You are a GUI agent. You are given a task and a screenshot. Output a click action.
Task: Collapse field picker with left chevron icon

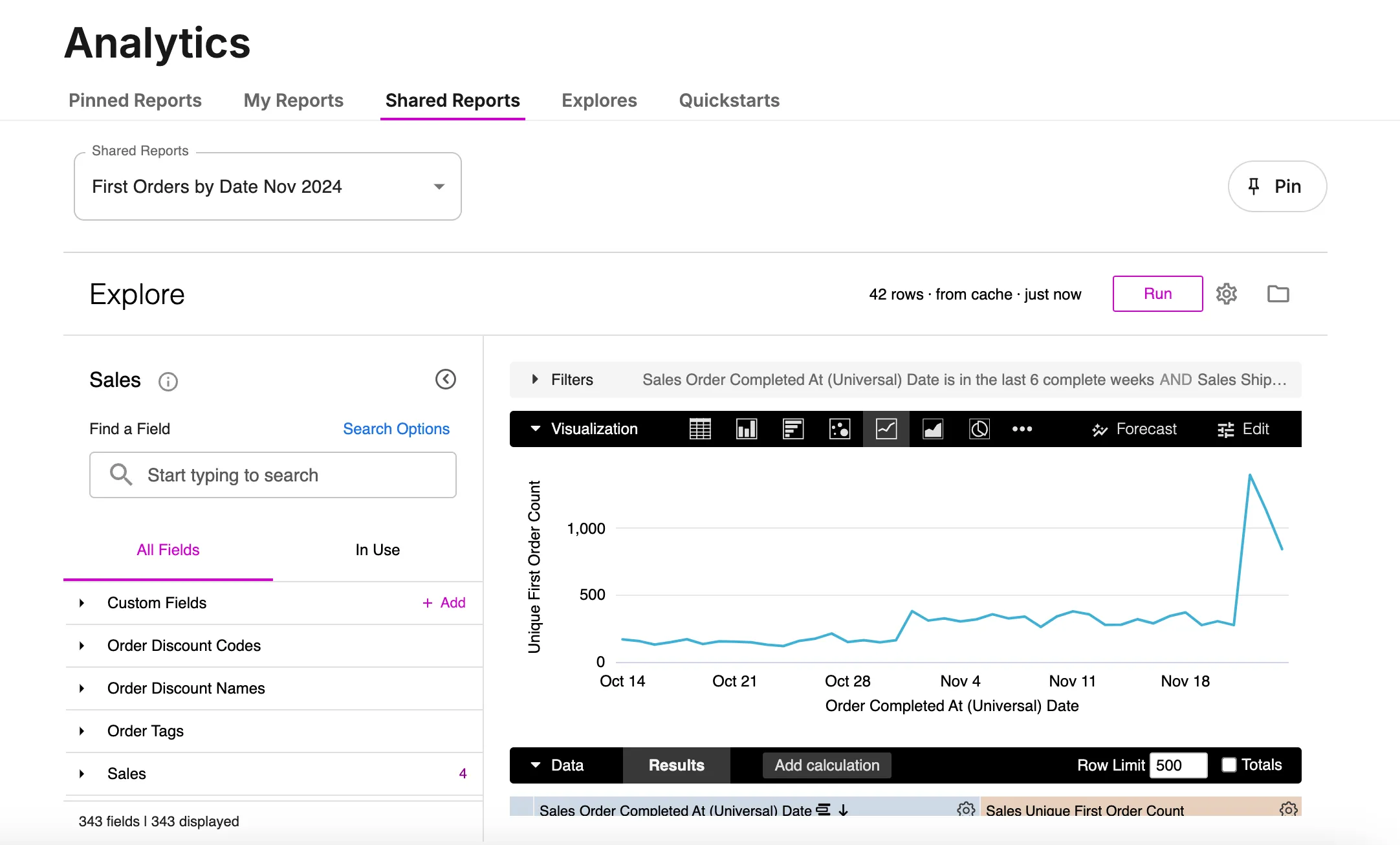(x=446, y=379)
